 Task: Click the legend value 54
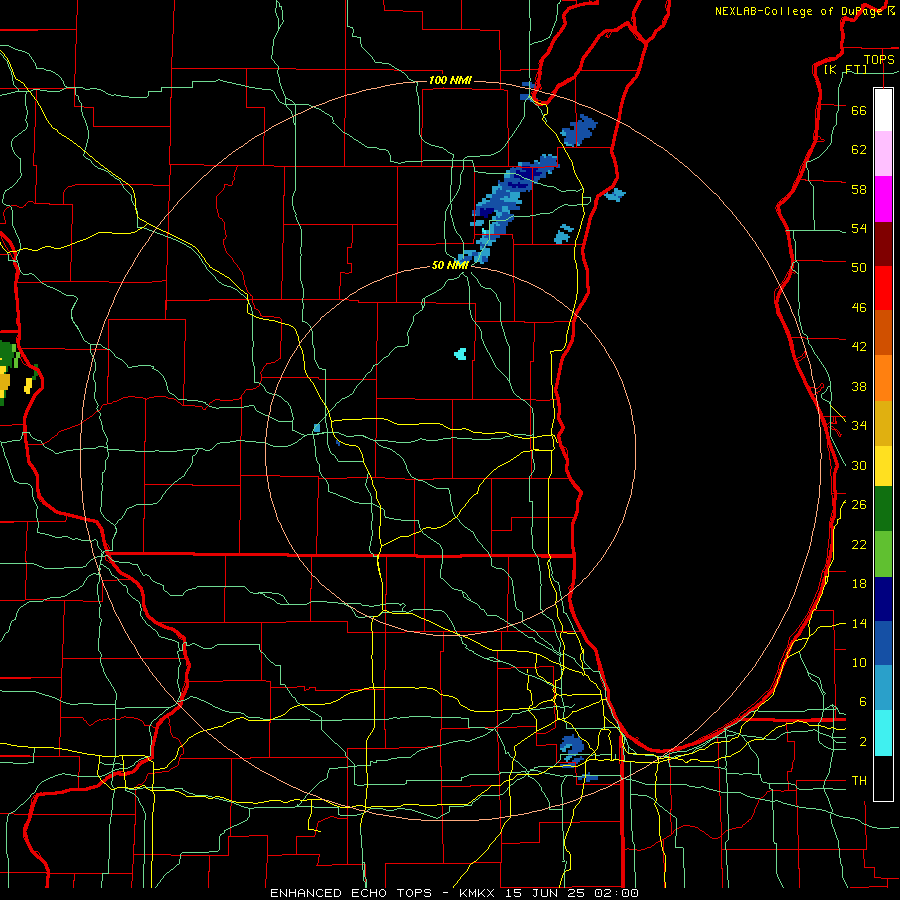pyautogui.click(x=859, y=228)
